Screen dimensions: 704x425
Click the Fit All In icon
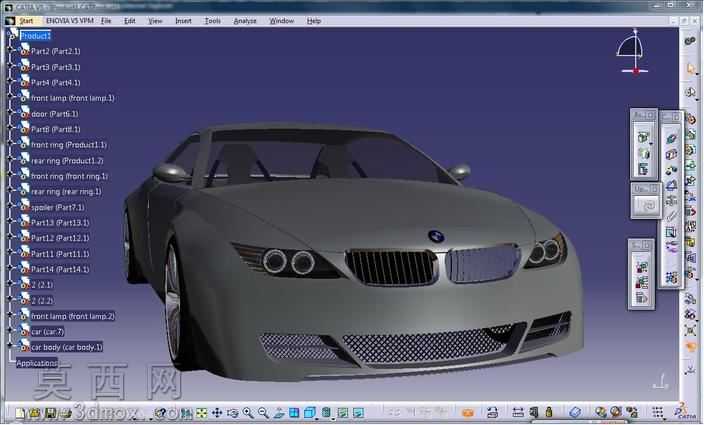coord(202,413)
